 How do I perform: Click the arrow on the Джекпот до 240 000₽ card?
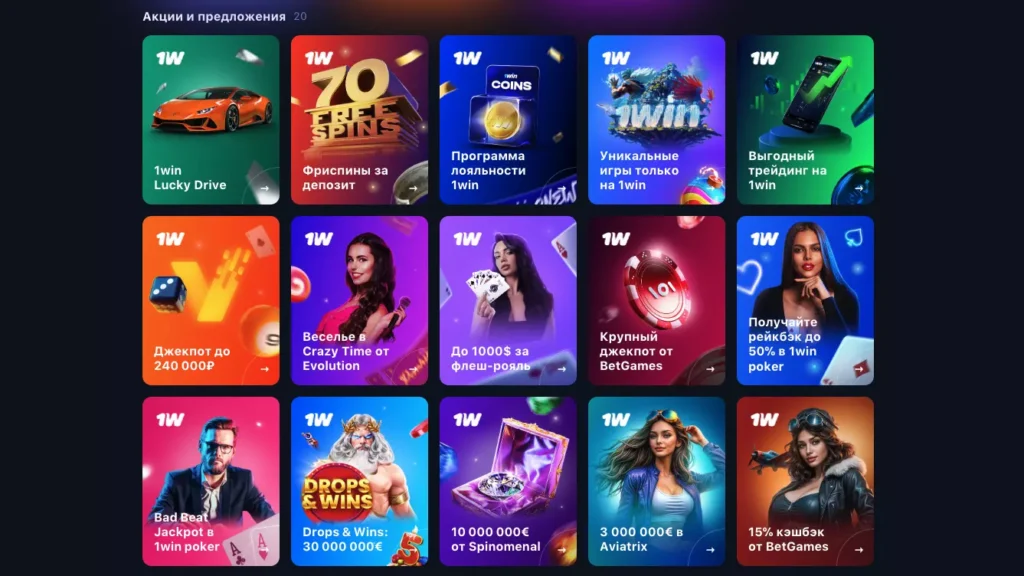264,369
